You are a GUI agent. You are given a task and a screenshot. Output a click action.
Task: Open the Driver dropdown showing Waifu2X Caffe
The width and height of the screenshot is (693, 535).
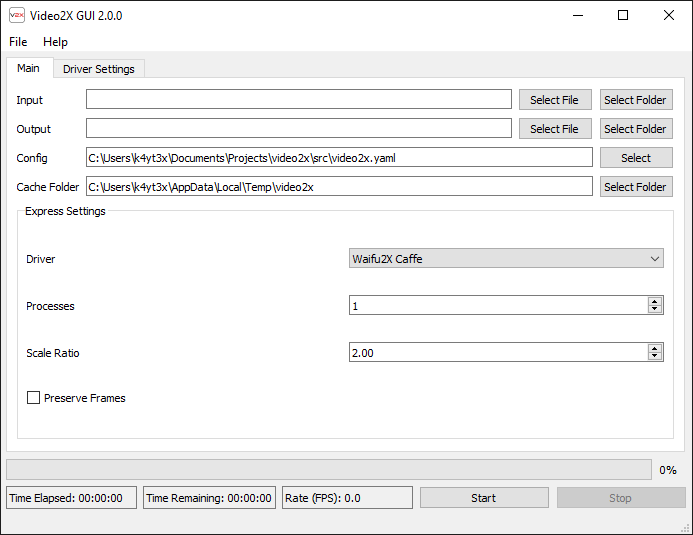(506, 258)
